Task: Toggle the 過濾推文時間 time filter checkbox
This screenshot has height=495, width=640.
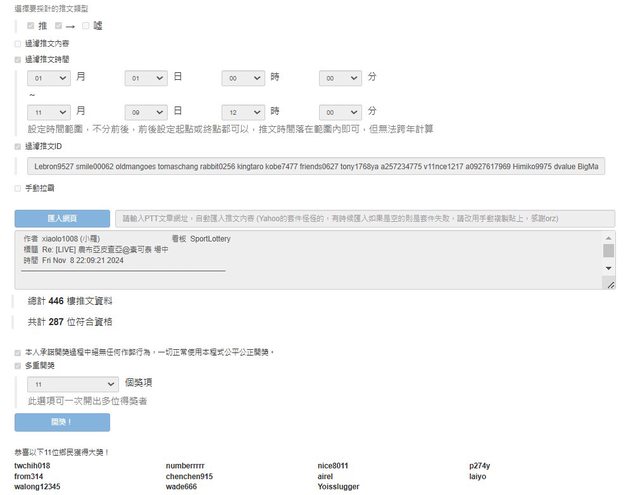Action: (17, 60)
